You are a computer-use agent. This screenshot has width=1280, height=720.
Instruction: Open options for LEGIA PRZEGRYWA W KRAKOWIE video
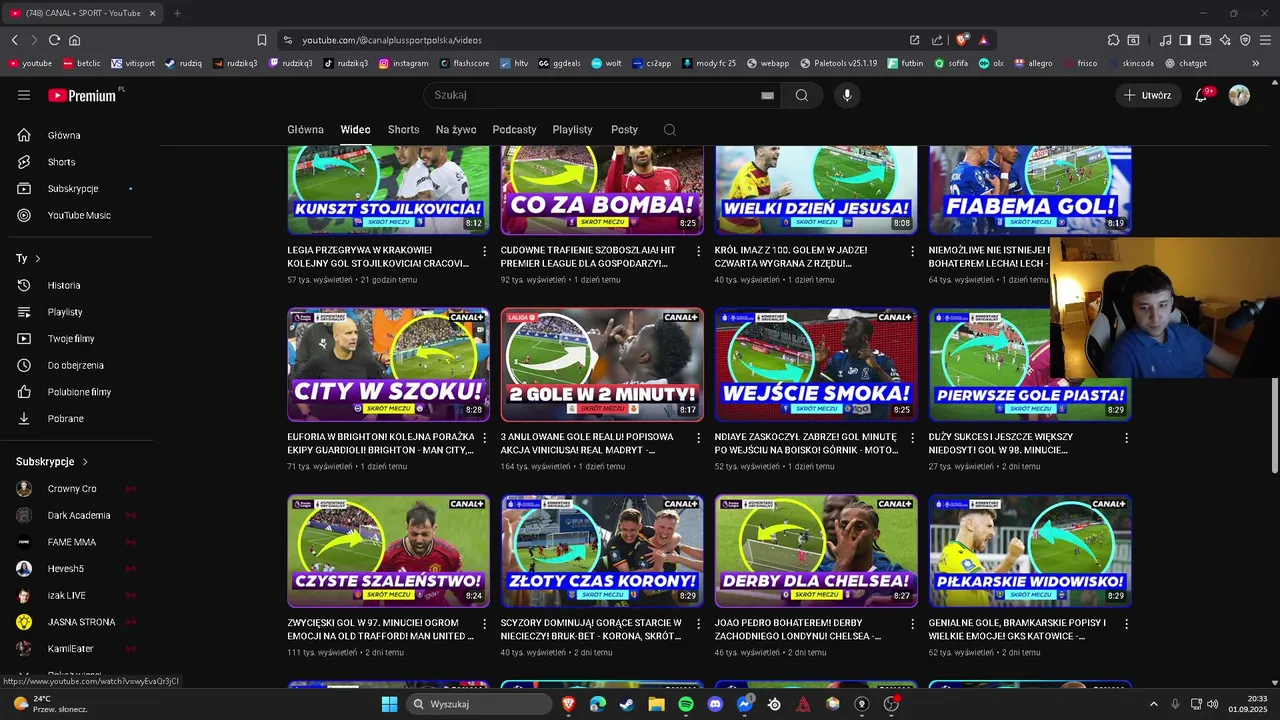pos(485,251)
